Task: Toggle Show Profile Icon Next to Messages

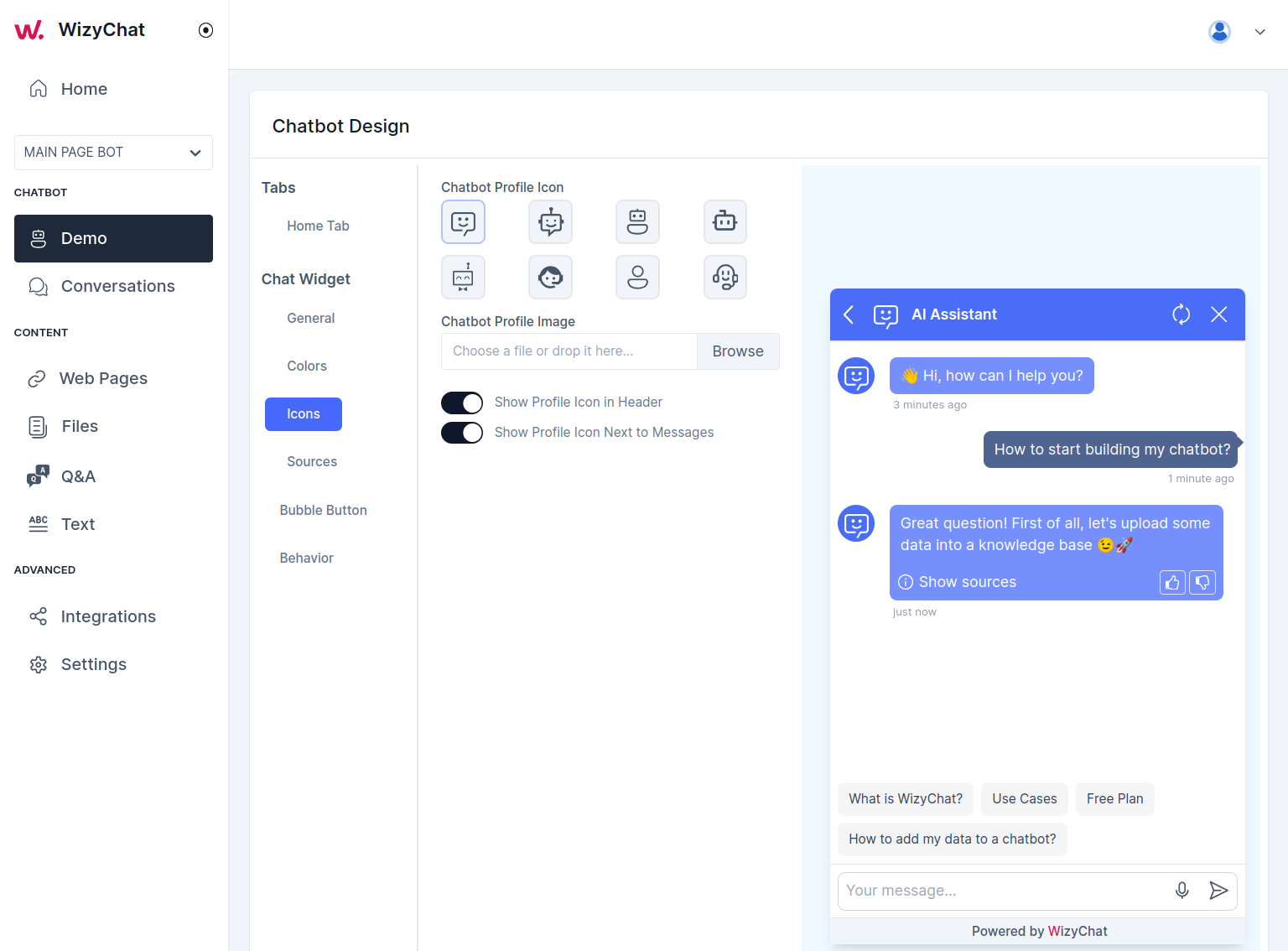Action: point(462,433)
